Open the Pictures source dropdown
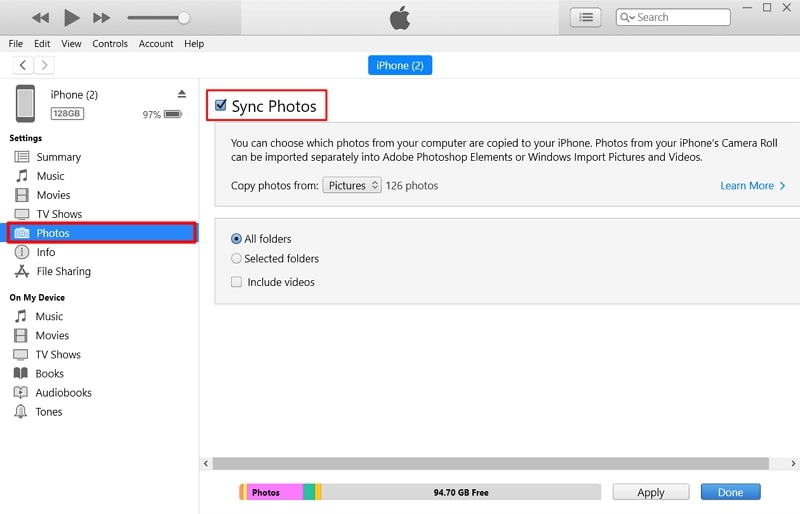Screen dimensions: 800x514 pos(352,185)
